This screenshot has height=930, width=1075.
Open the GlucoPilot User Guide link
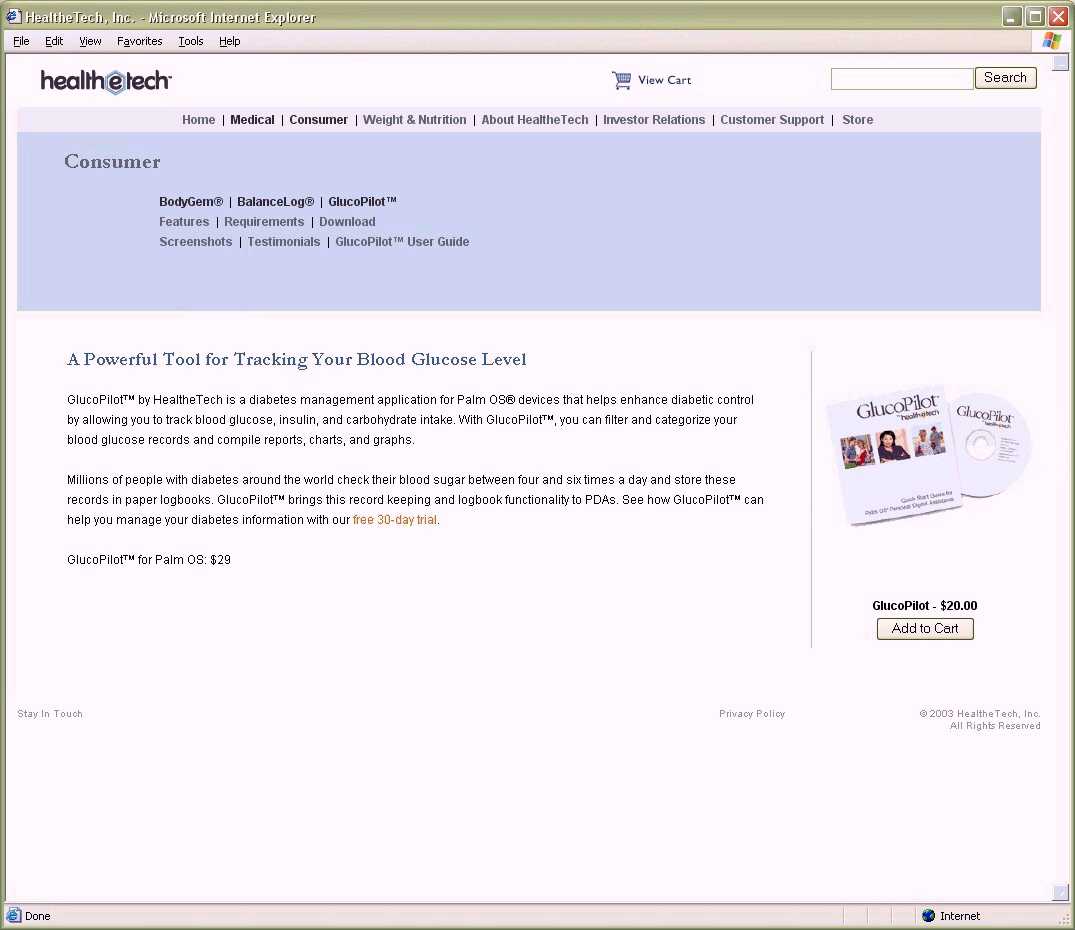click(402, 242)
